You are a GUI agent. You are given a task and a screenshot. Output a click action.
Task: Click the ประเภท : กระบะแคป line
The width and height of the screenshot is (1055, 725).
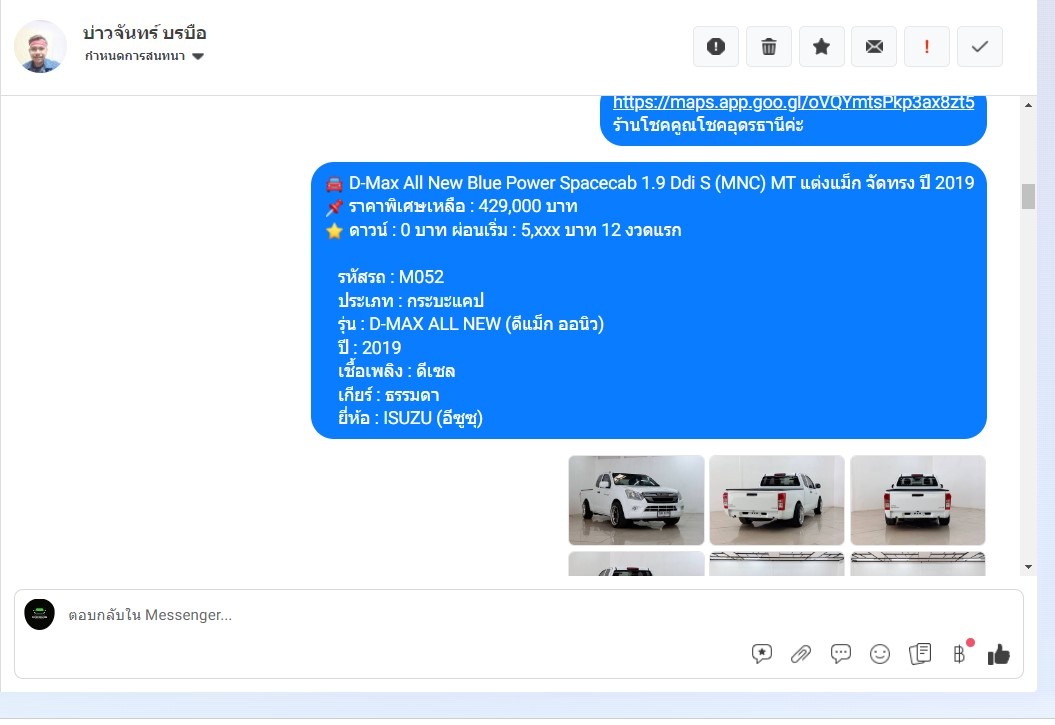[x=411, y=301]
